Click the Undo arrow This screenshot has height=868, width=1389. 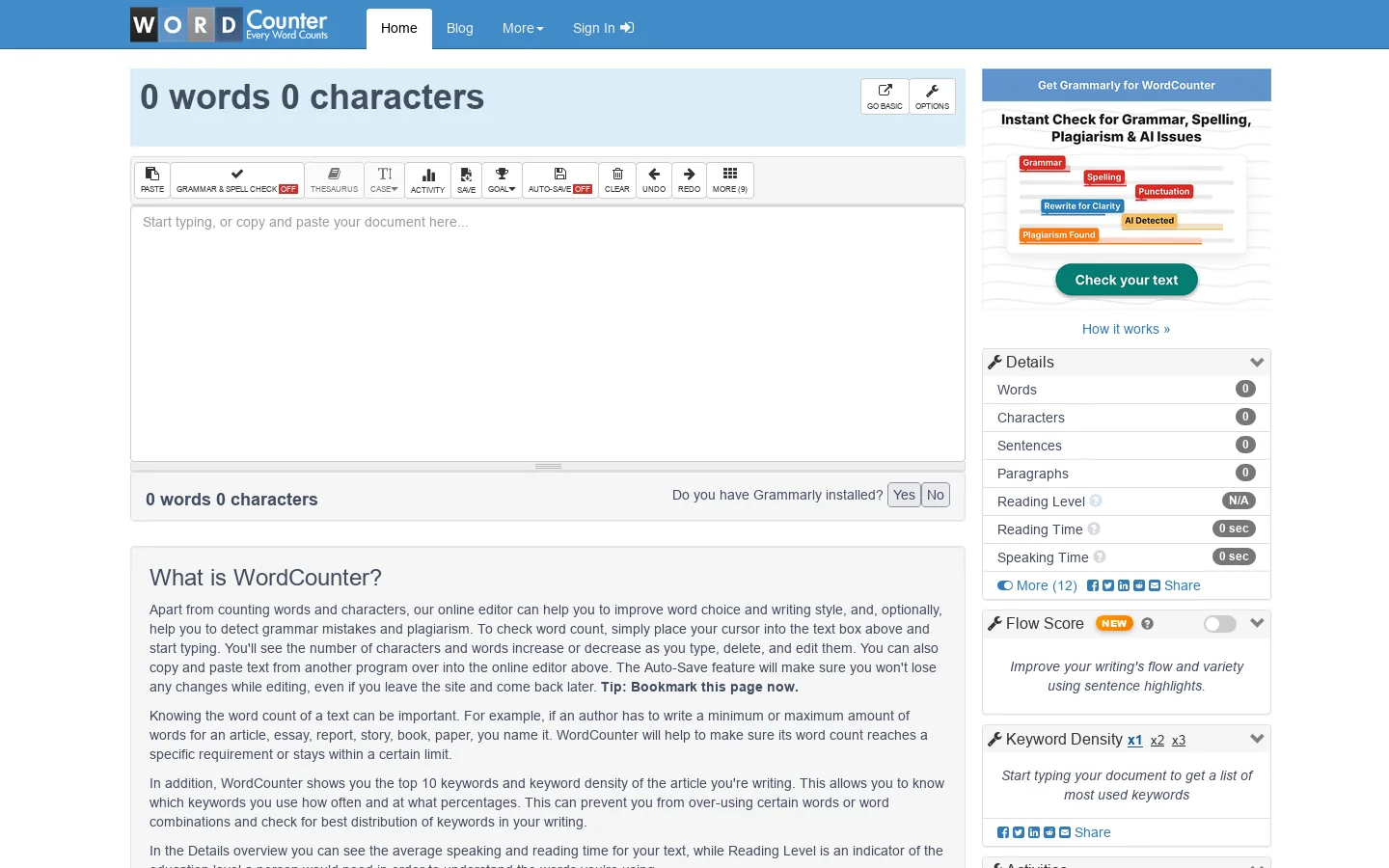(654, 179)
